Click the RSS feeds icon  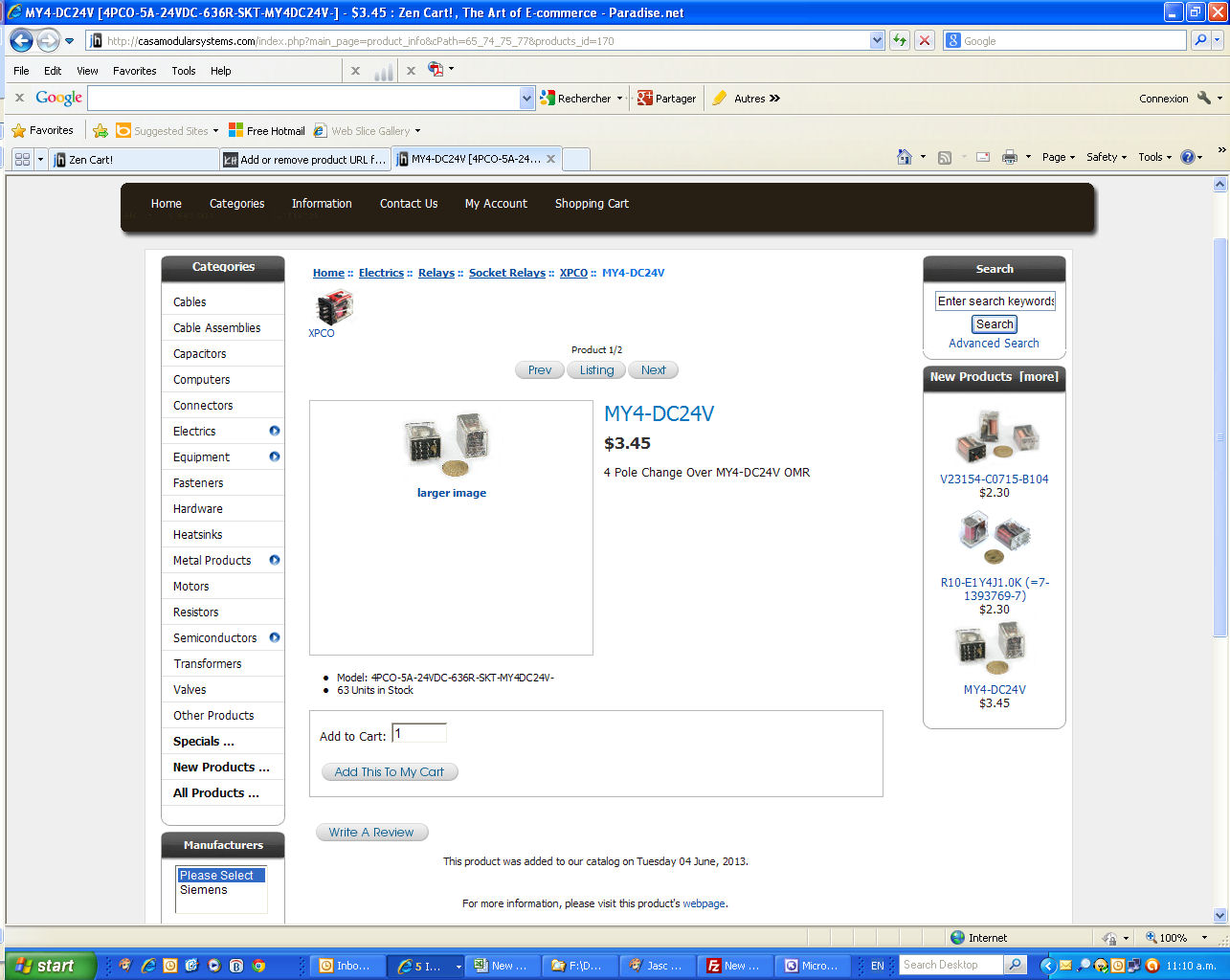pos(945,157)
